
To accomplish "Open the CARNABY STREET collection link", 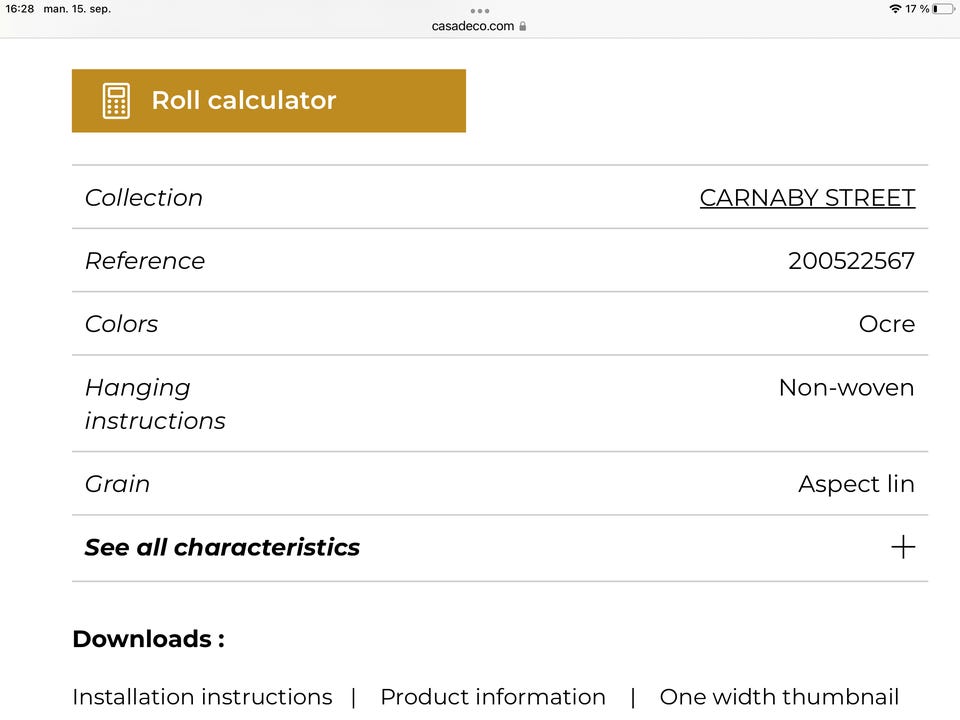I will click(807, 198).
